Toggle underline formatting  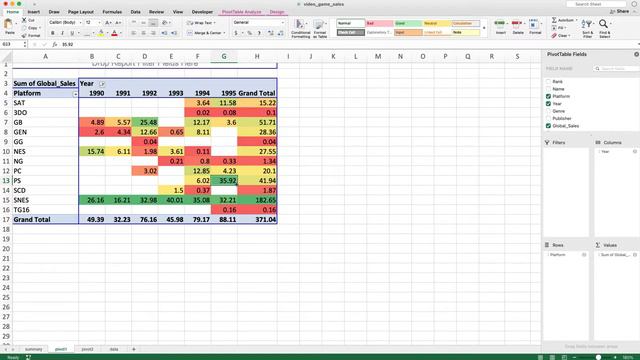tap(72, 33)
